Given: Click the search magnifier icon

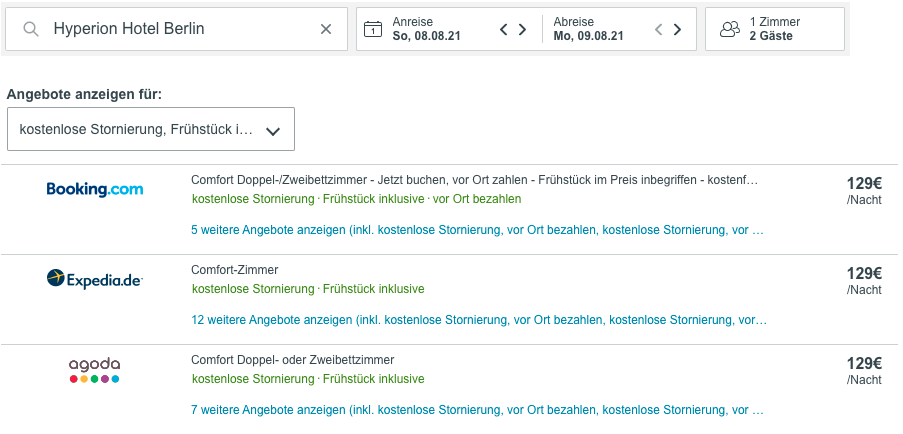Looking at the screenshot, I should click(31, 29).
